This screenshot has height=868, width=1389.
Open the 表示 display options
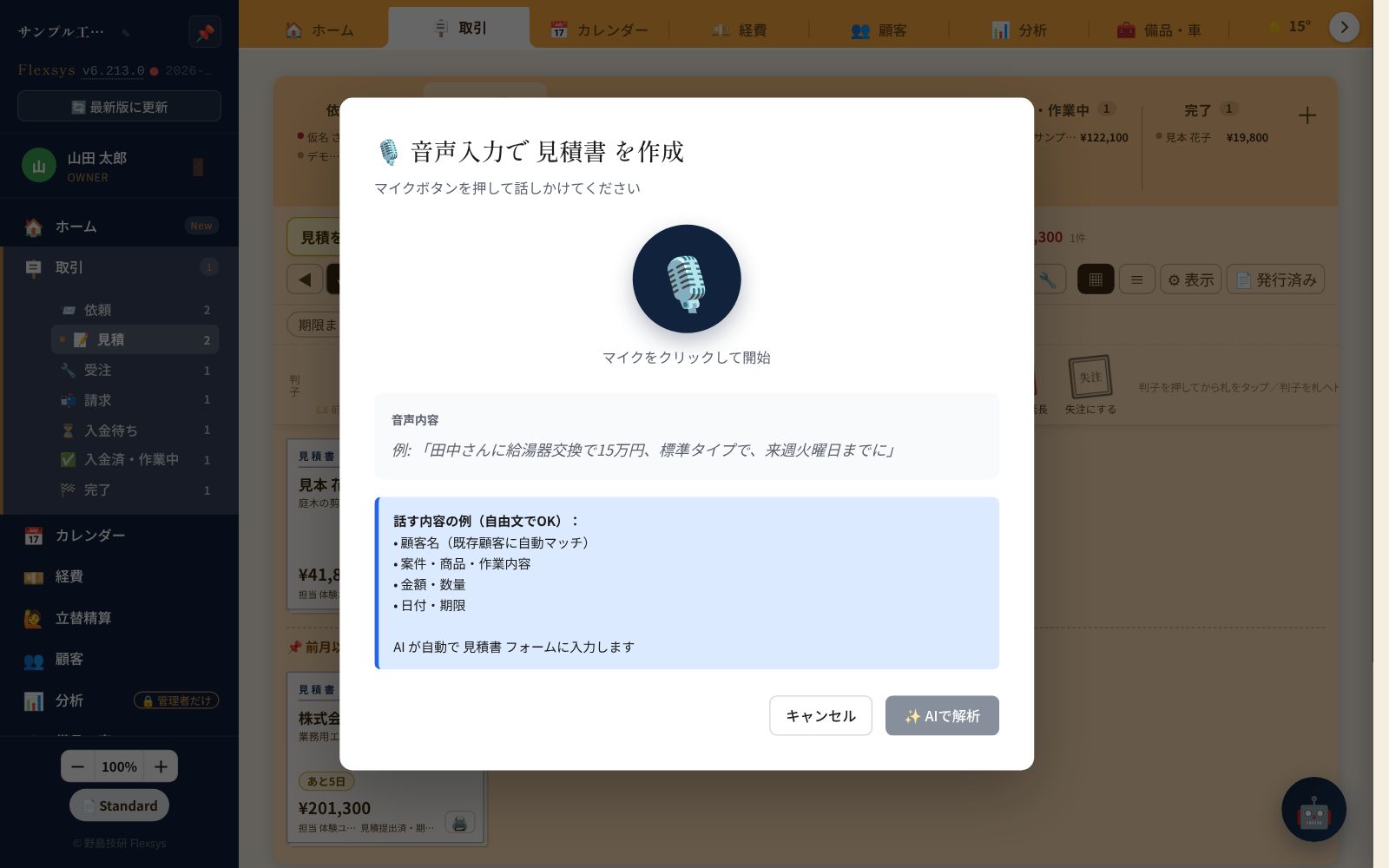click(1191, 279)
